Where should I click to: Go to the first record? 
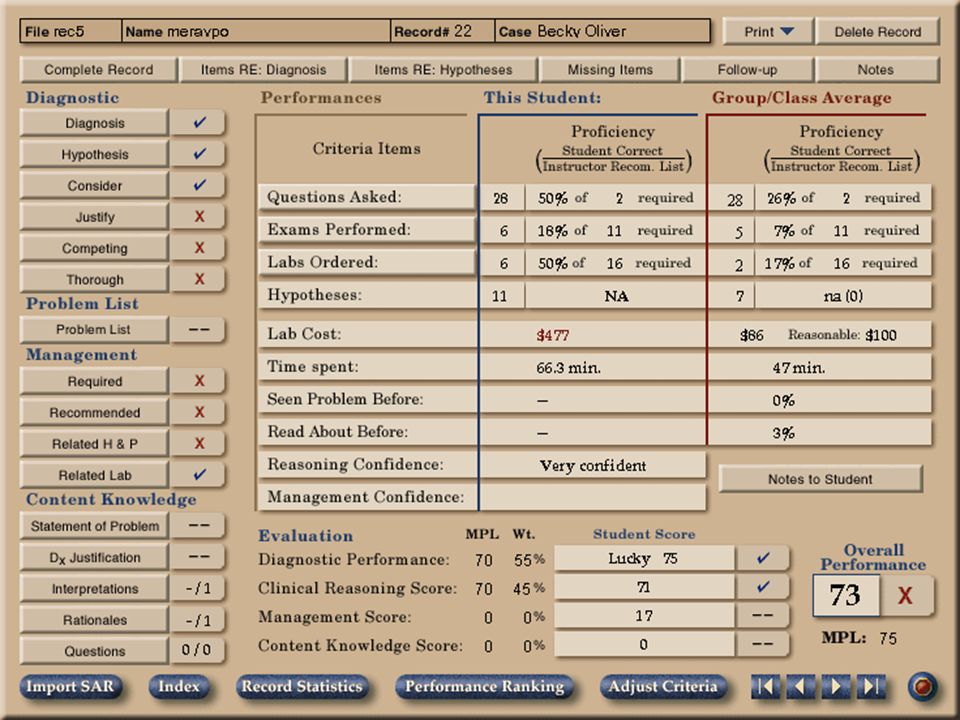(x=765, y=686)
